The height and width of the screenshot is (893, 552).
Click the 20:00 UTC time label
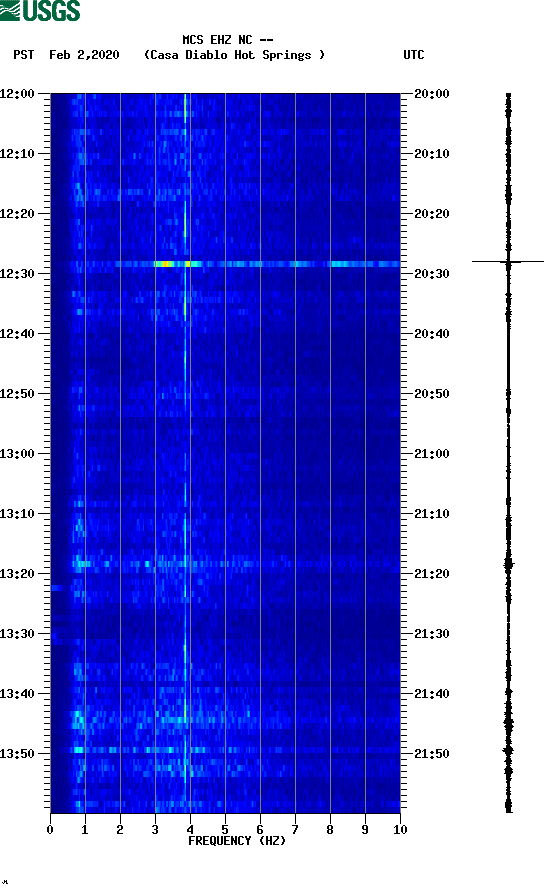pyautogui.click(x=432, y=94)
